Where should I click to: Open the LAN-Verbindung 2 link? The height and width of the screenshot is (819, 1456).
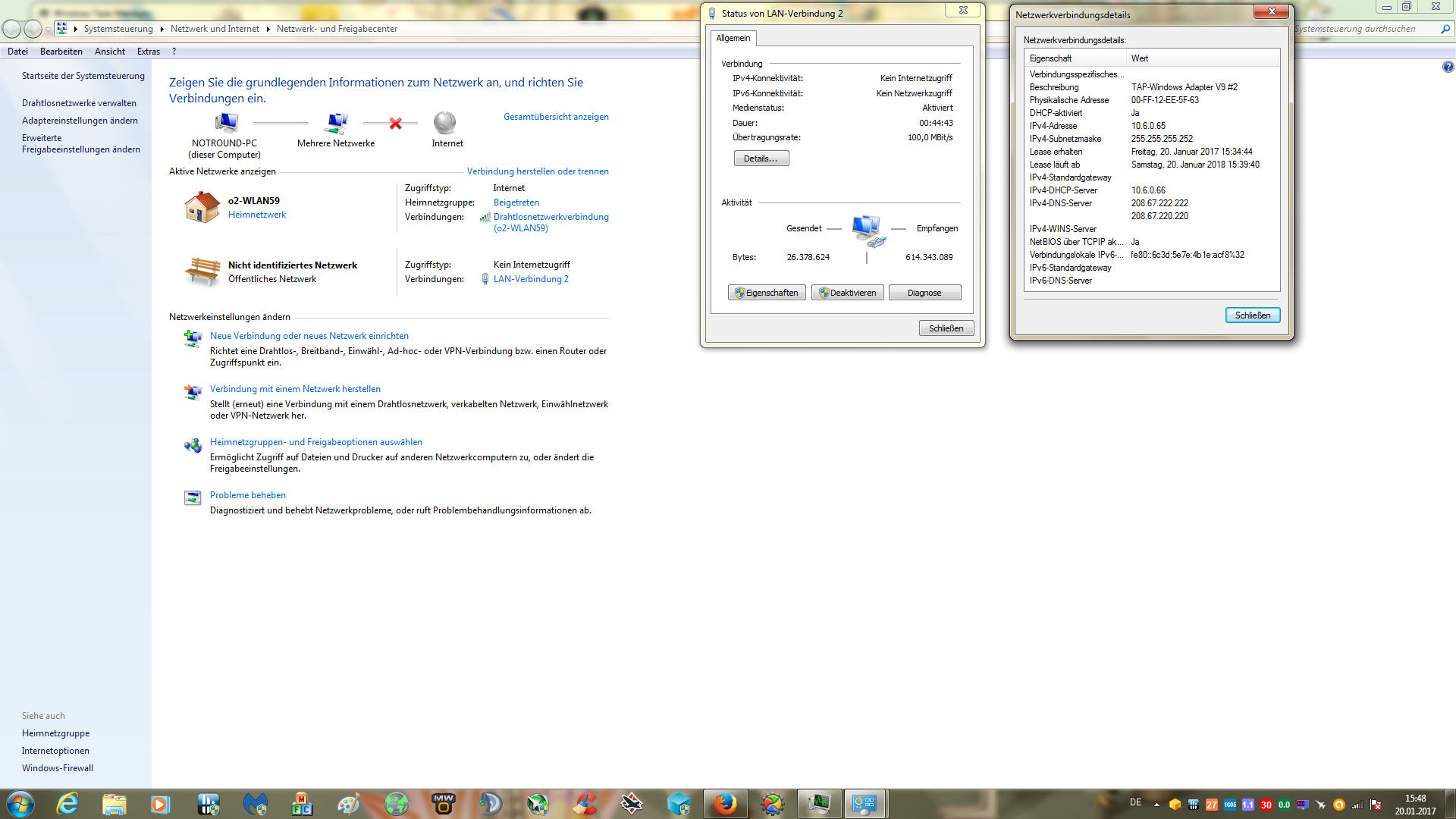[x=530, y=279]
